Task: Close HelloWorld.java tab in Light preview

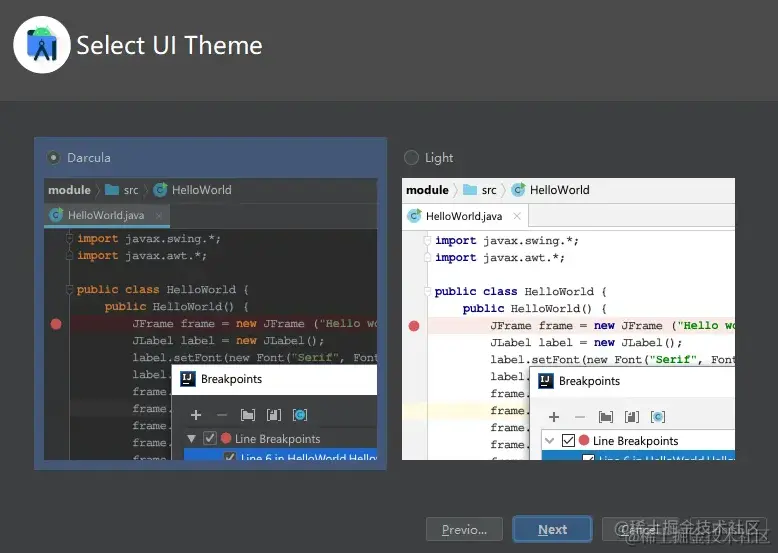Action: pos(517,216)
